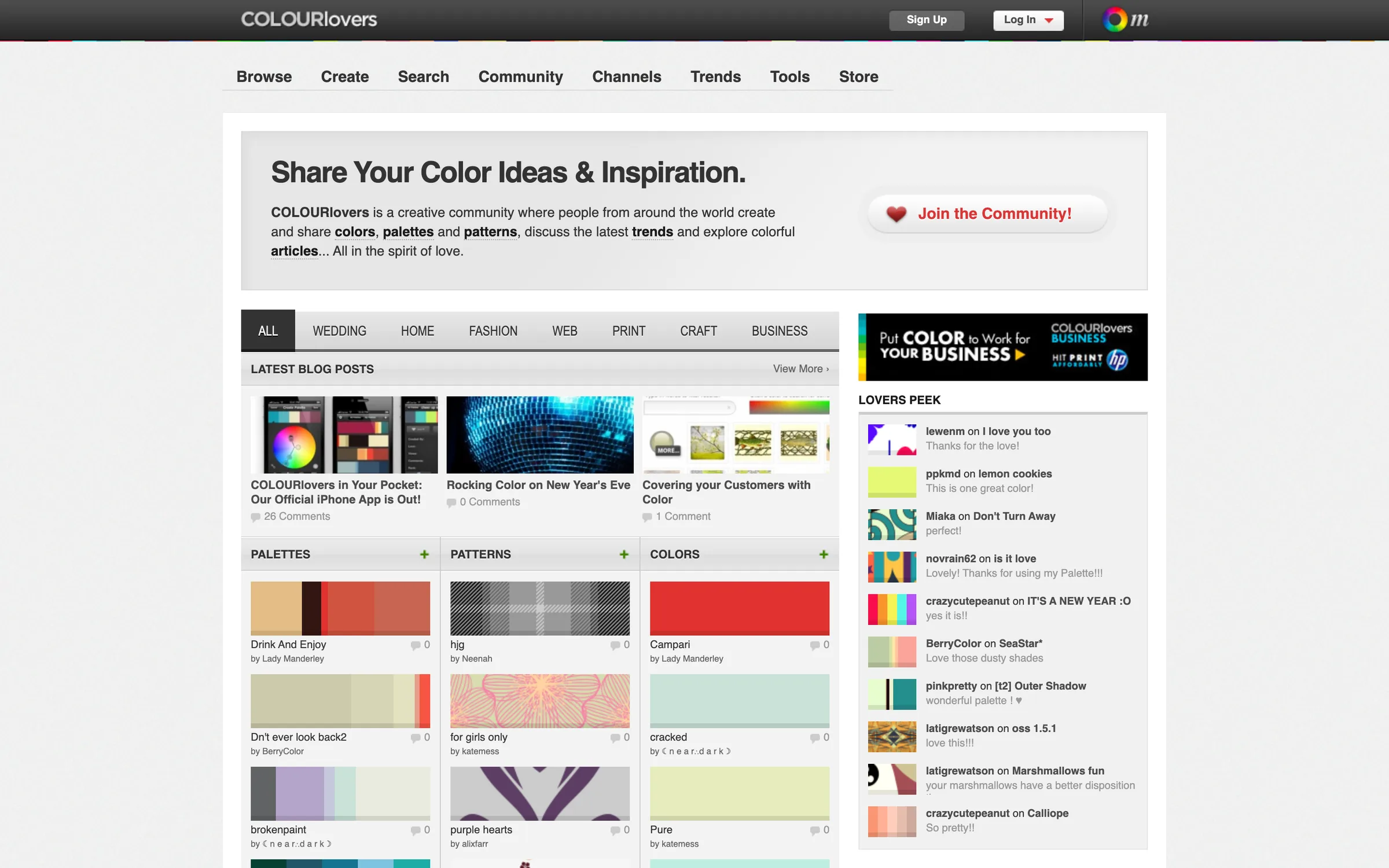The height and width of the screenshot is (868, 1389).
Task: Open the Trends menu
Action: pyautogui.click(x=715, y=76)
